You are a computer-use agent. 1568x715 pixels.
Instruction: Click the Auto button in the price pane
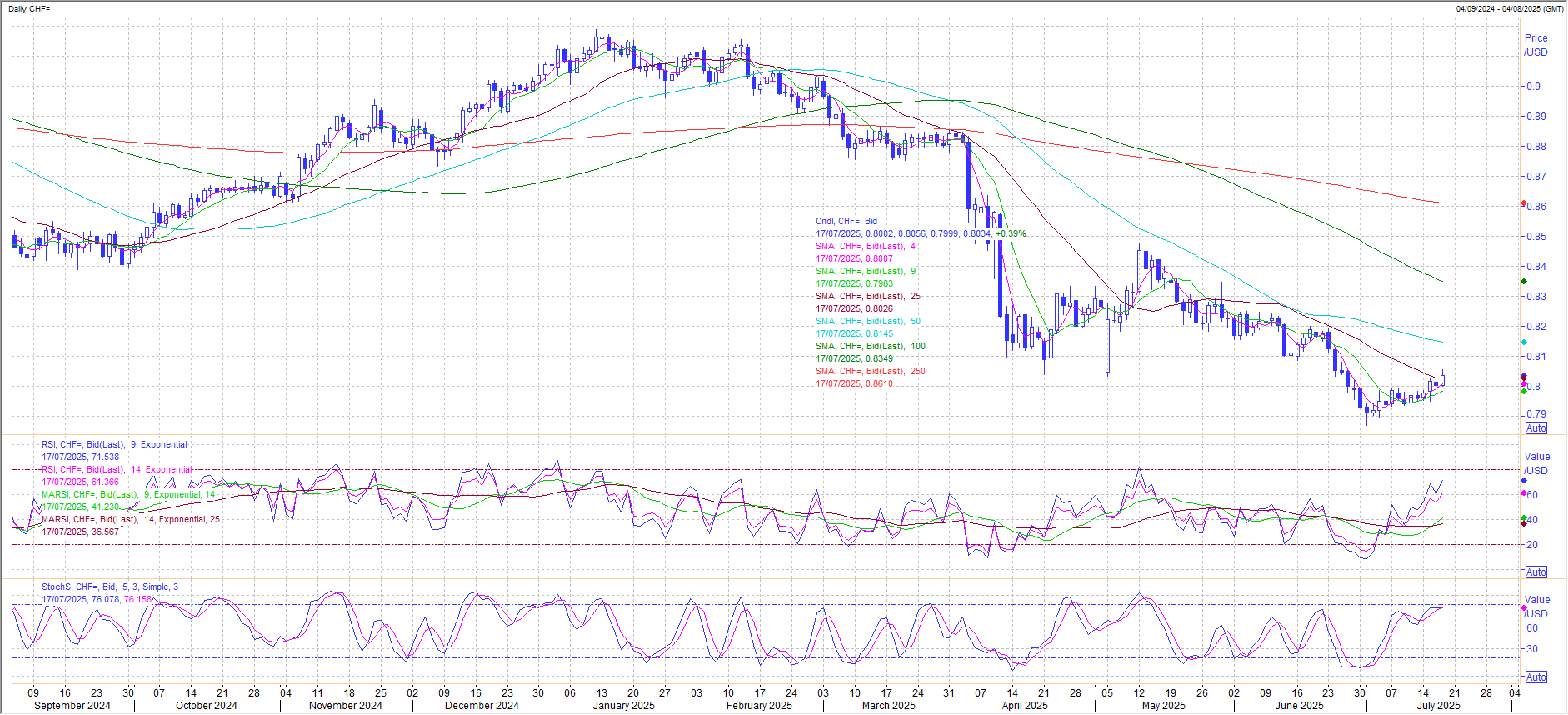(1536, 428)
